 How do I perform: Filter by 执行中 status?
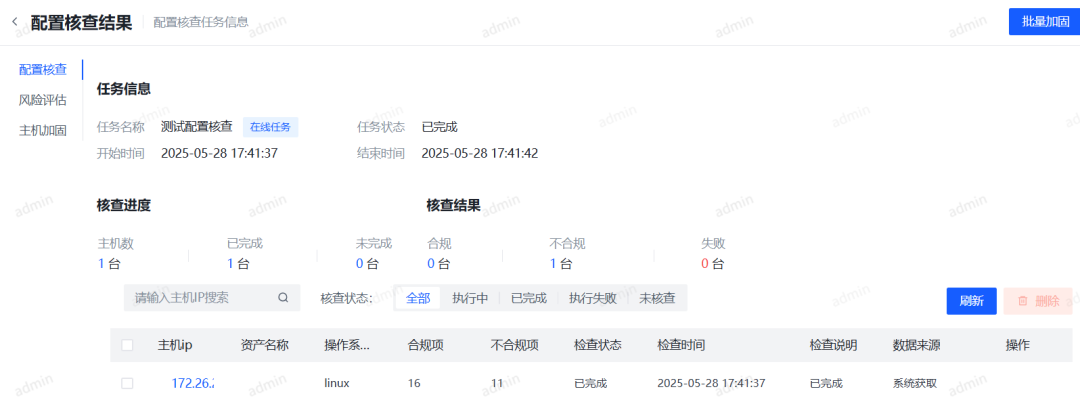(x=470, y=298)
